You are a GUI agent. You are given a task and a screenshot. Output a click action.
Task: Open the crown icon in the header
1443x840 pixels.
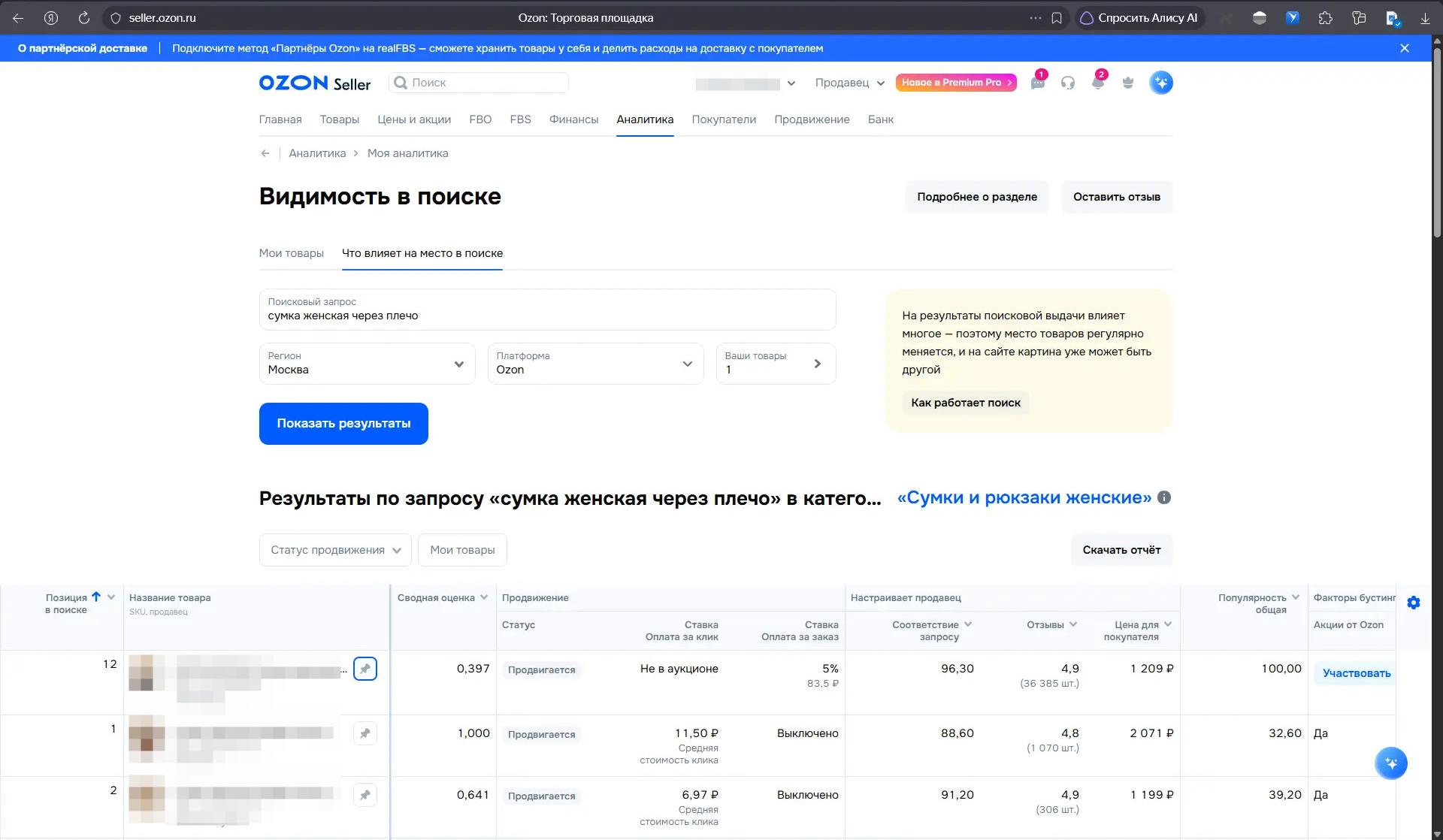click(1128, 83)
